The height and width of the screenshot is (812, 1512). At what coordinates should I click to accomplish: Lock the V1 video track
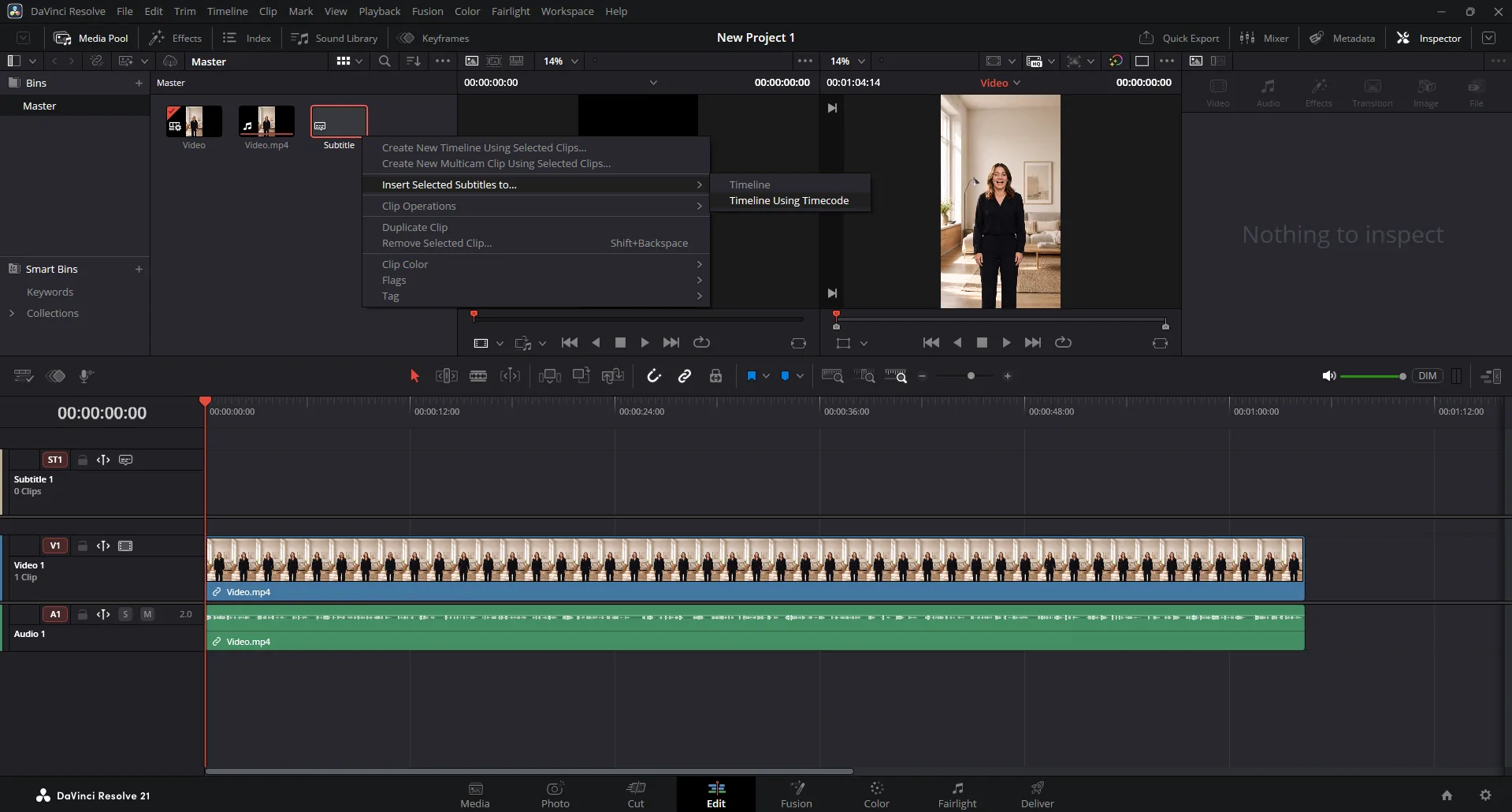(x=83, y=546)
